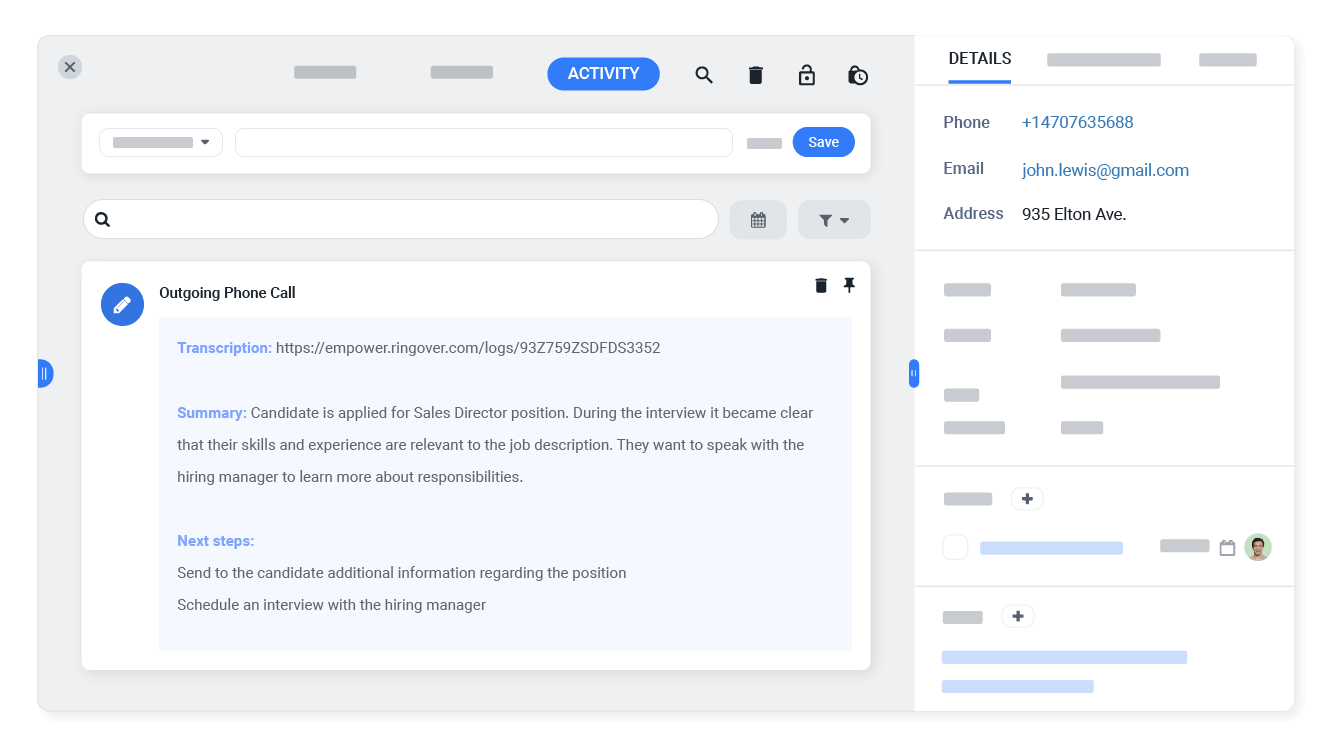
Task: Click the lock icon in the header
Action: [x=807, y=74]
